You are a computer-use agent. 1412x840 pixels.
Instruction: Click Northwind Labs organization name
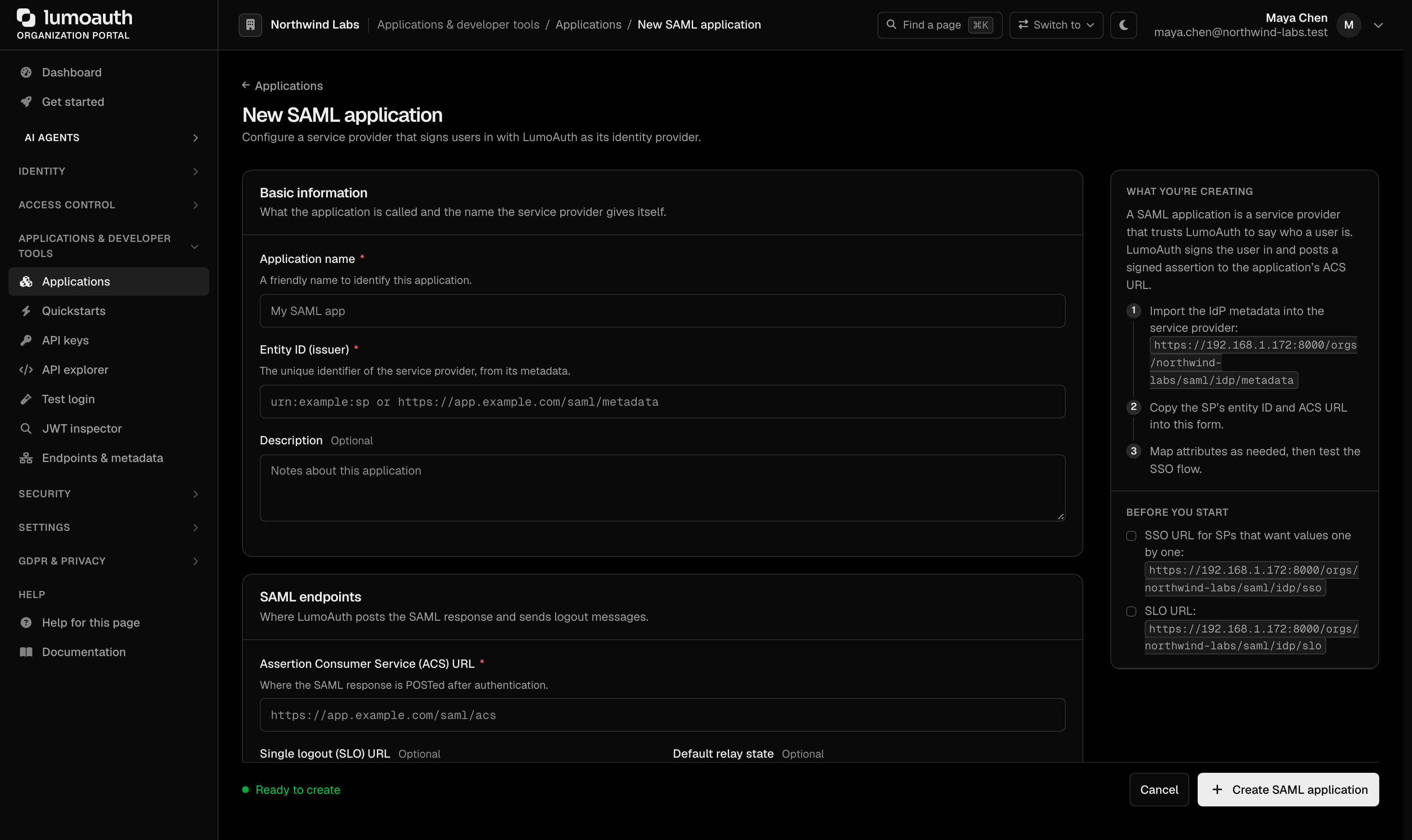point(315,25)
